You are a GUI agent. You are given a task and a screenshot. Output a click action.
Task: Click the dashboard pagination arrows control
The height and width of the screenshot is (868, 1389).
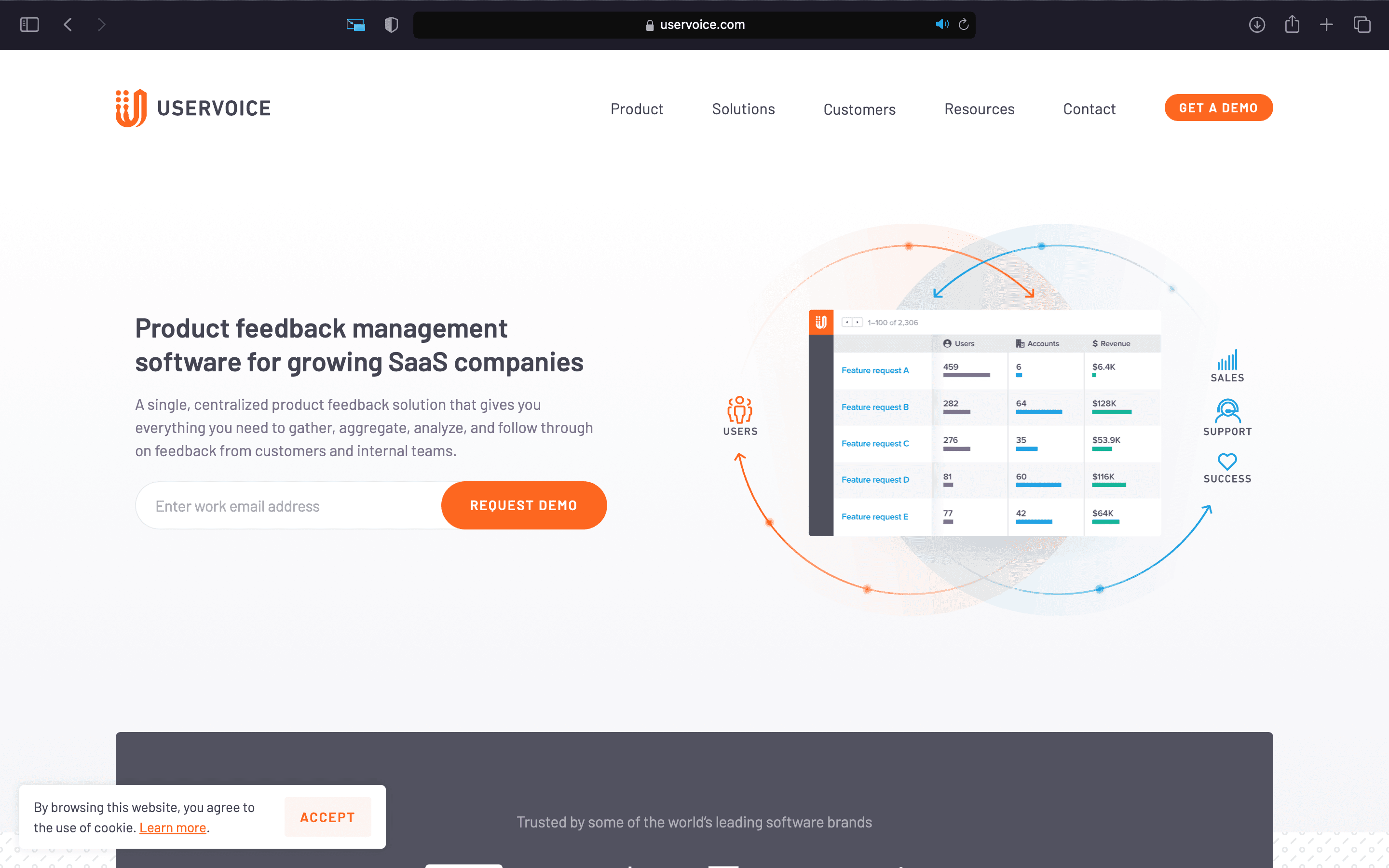click(x=852, y=322)
